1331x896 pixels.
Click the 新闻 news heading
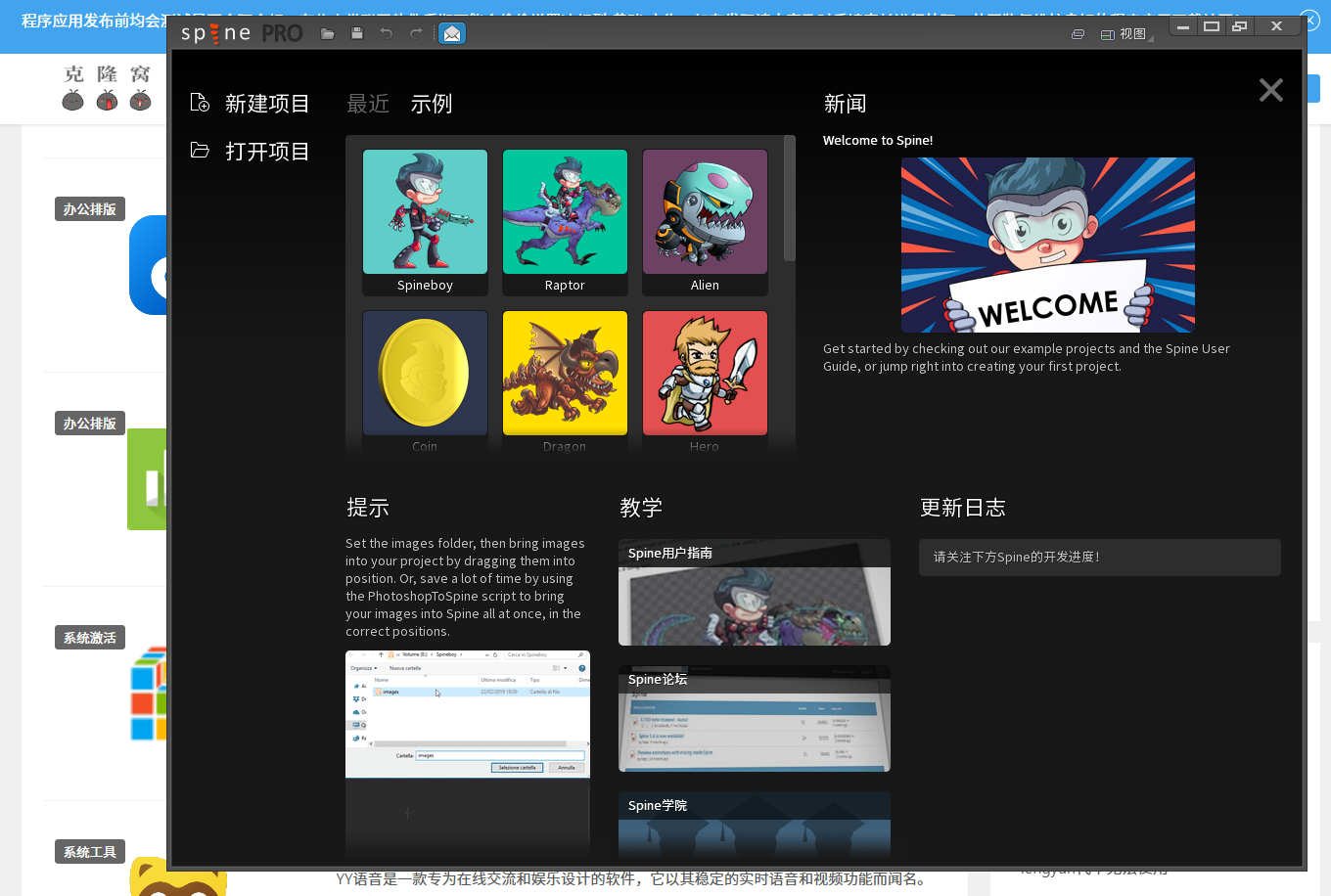pos(845,104)
